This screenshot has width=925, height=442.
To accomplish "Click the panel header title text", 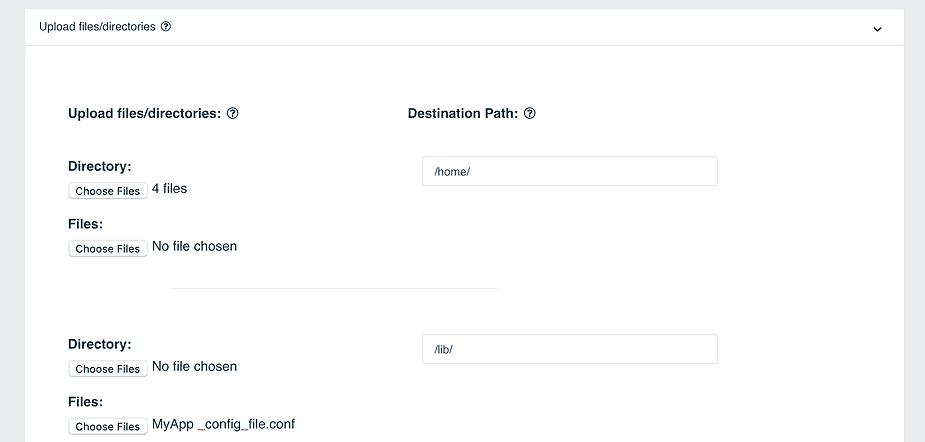I will [97, 27].
